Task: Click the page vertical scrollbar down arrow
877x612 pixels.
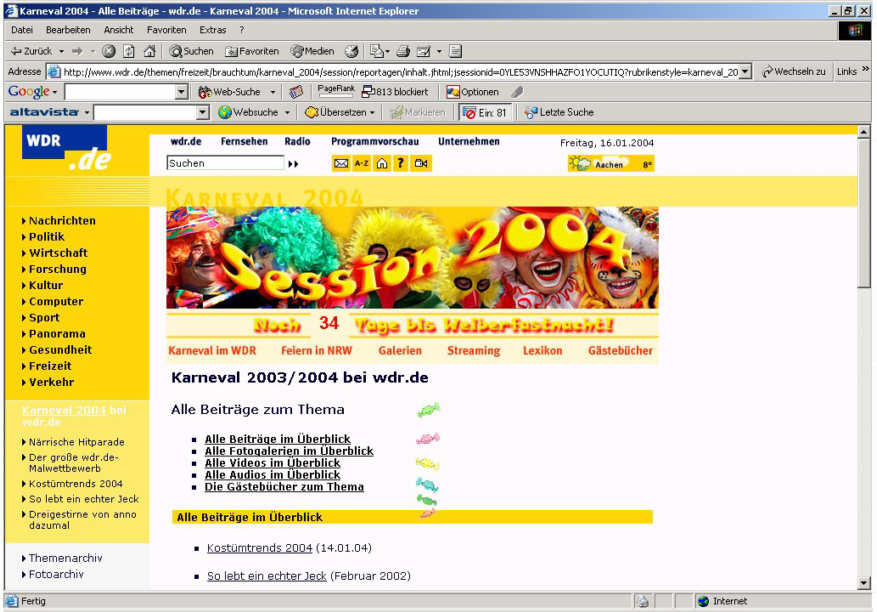Action: point(864,583)
